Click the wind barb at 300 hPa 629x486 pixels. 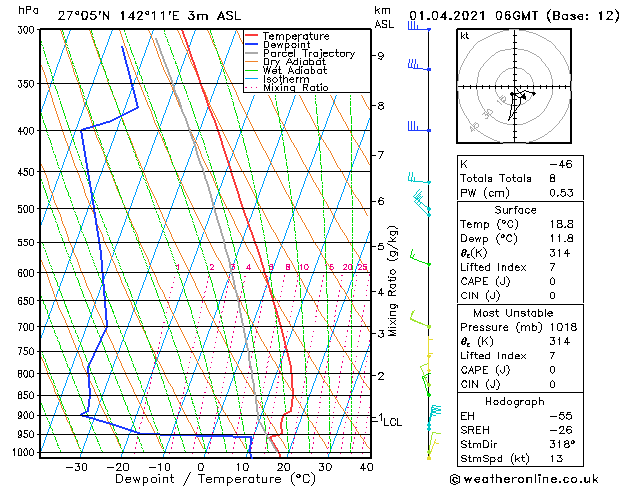(x=419, y=26)
